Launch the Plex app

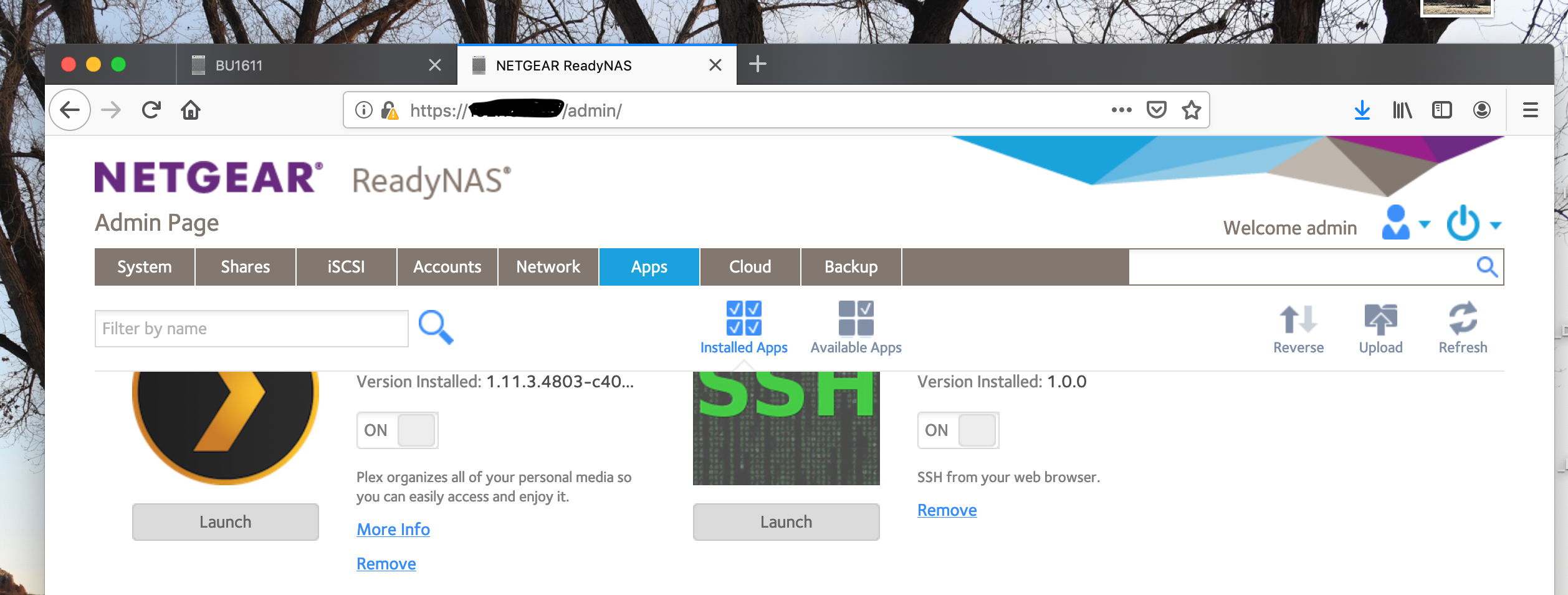click(x=226, y=522)
